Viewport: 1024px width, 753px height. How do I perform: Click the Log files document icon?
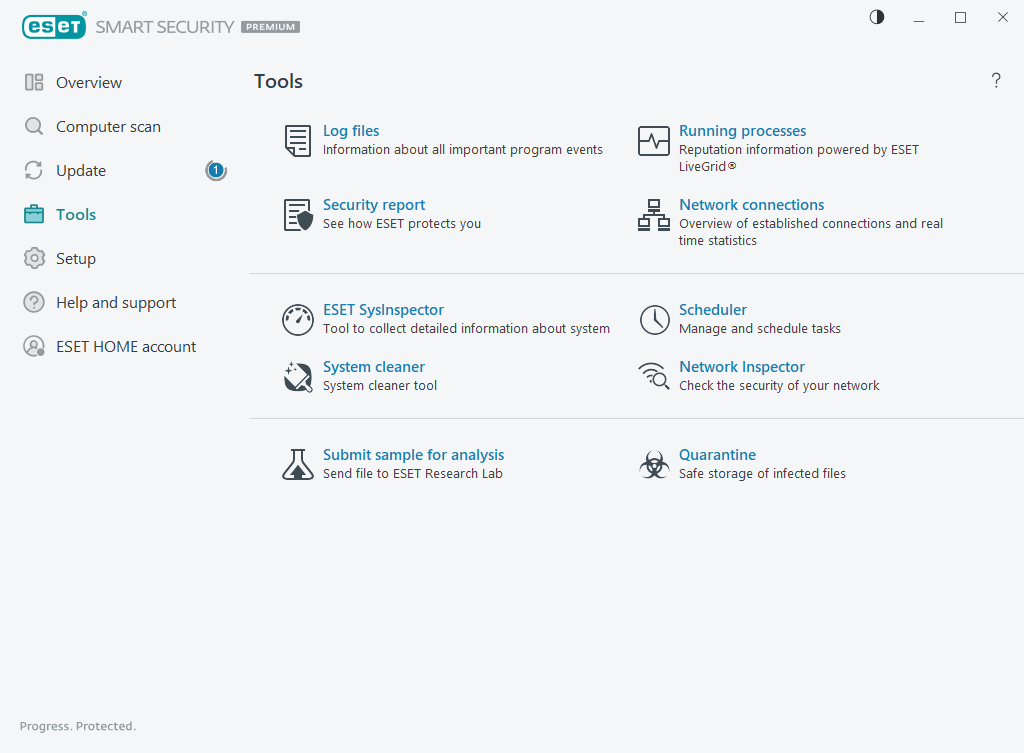(x=298, y=141)
